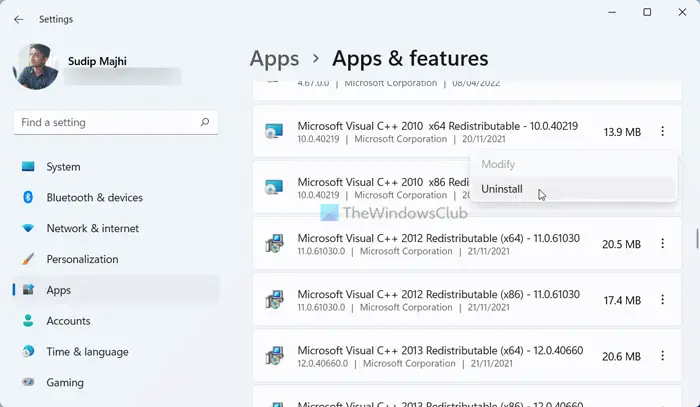Click the Apps breadcrumb link
Screen dimensions: 700x407
point(274,58)
